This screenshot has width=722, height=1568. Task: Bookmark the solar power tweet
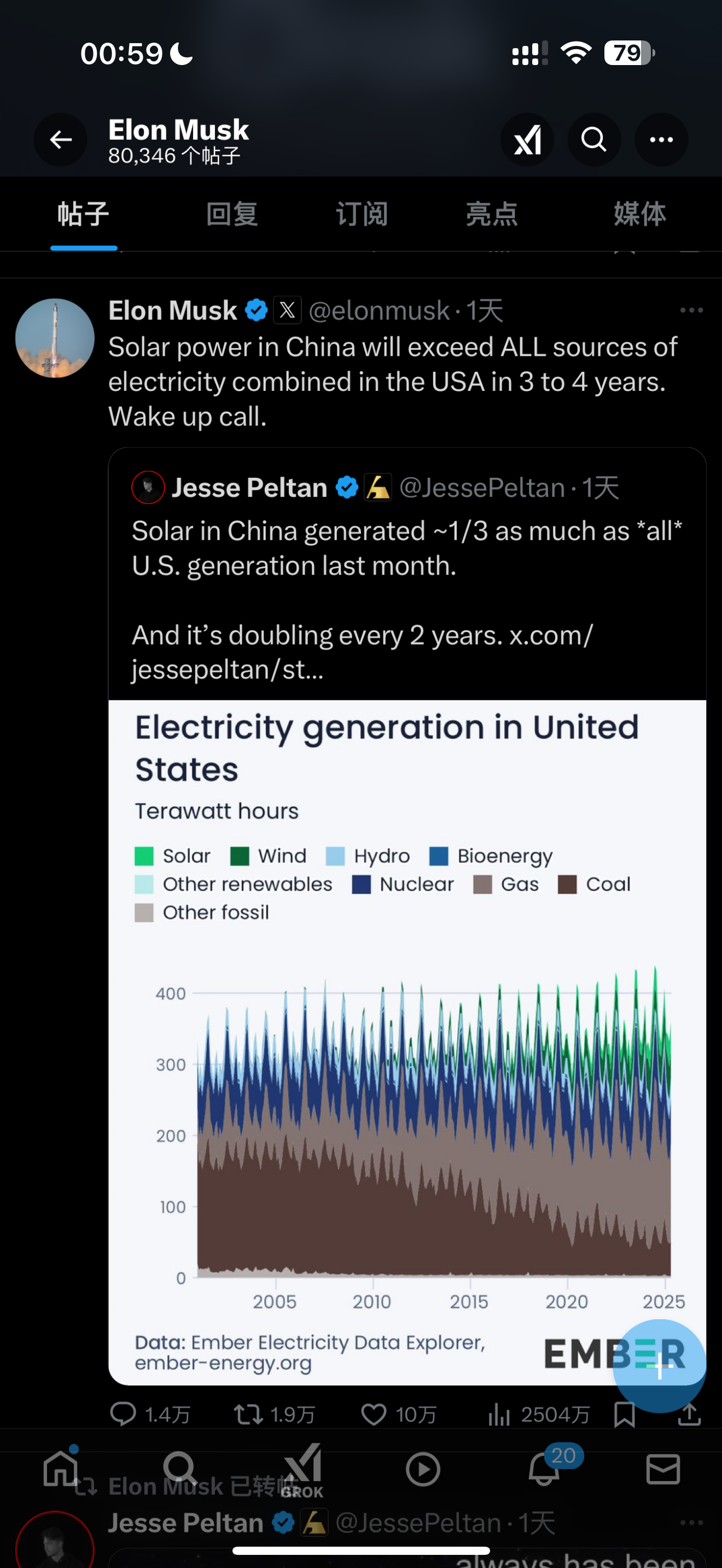[625, 1414]
